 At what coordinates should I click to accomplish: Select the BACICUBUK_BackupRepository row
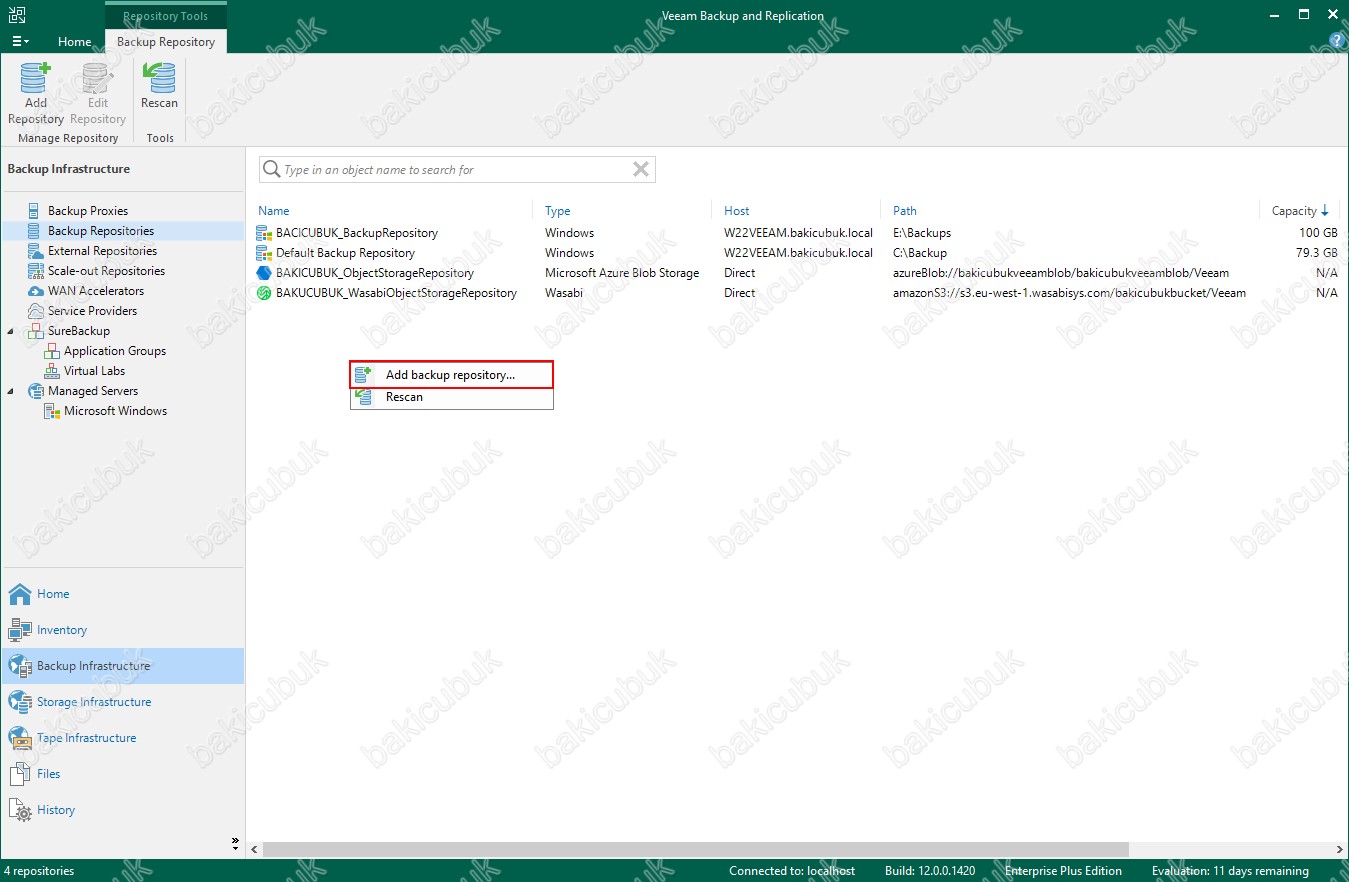[x=797, y=233]
